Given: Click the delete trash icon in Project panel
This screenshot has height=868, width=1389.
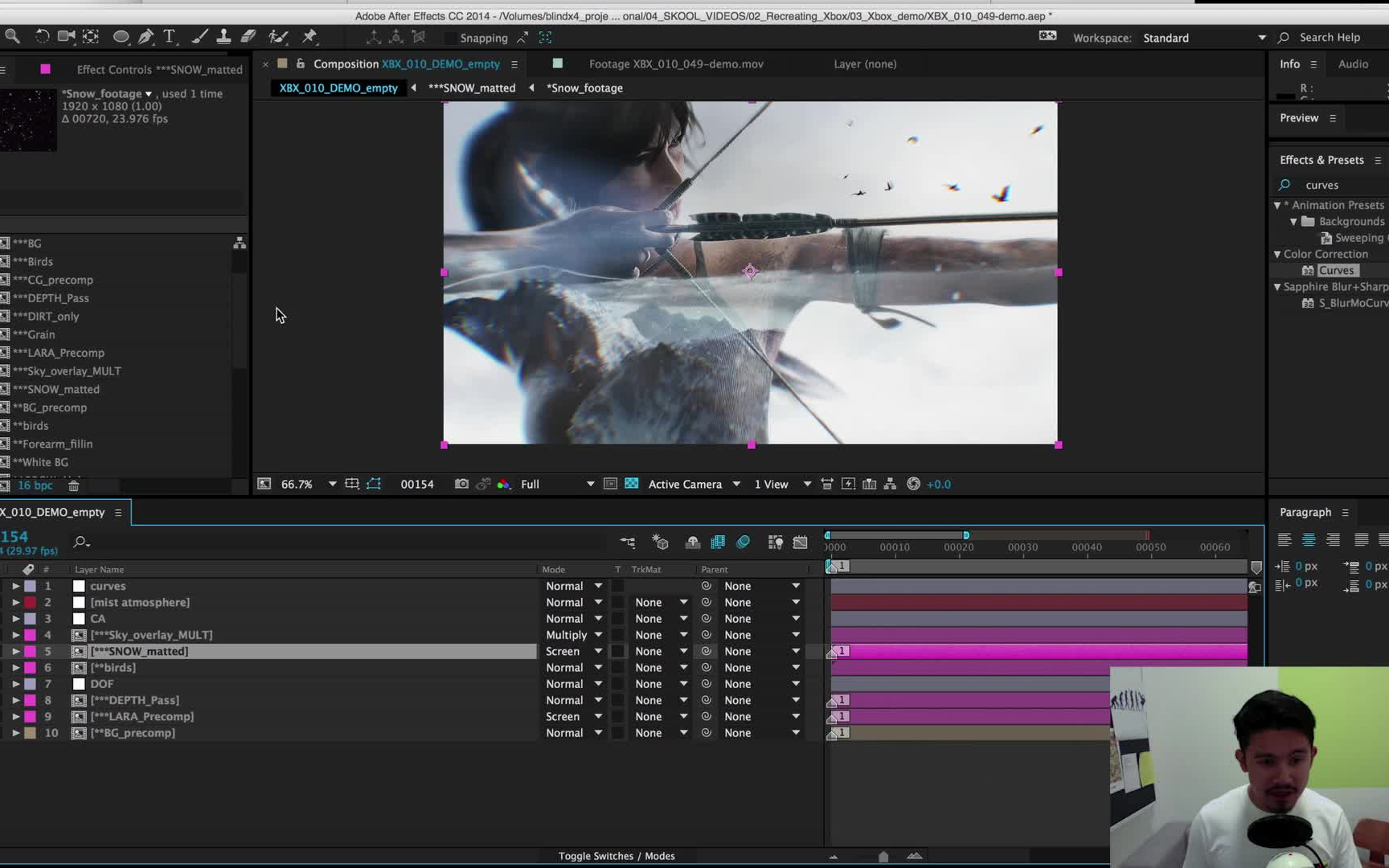Looking at the screenshot, I should coord(74,485).
